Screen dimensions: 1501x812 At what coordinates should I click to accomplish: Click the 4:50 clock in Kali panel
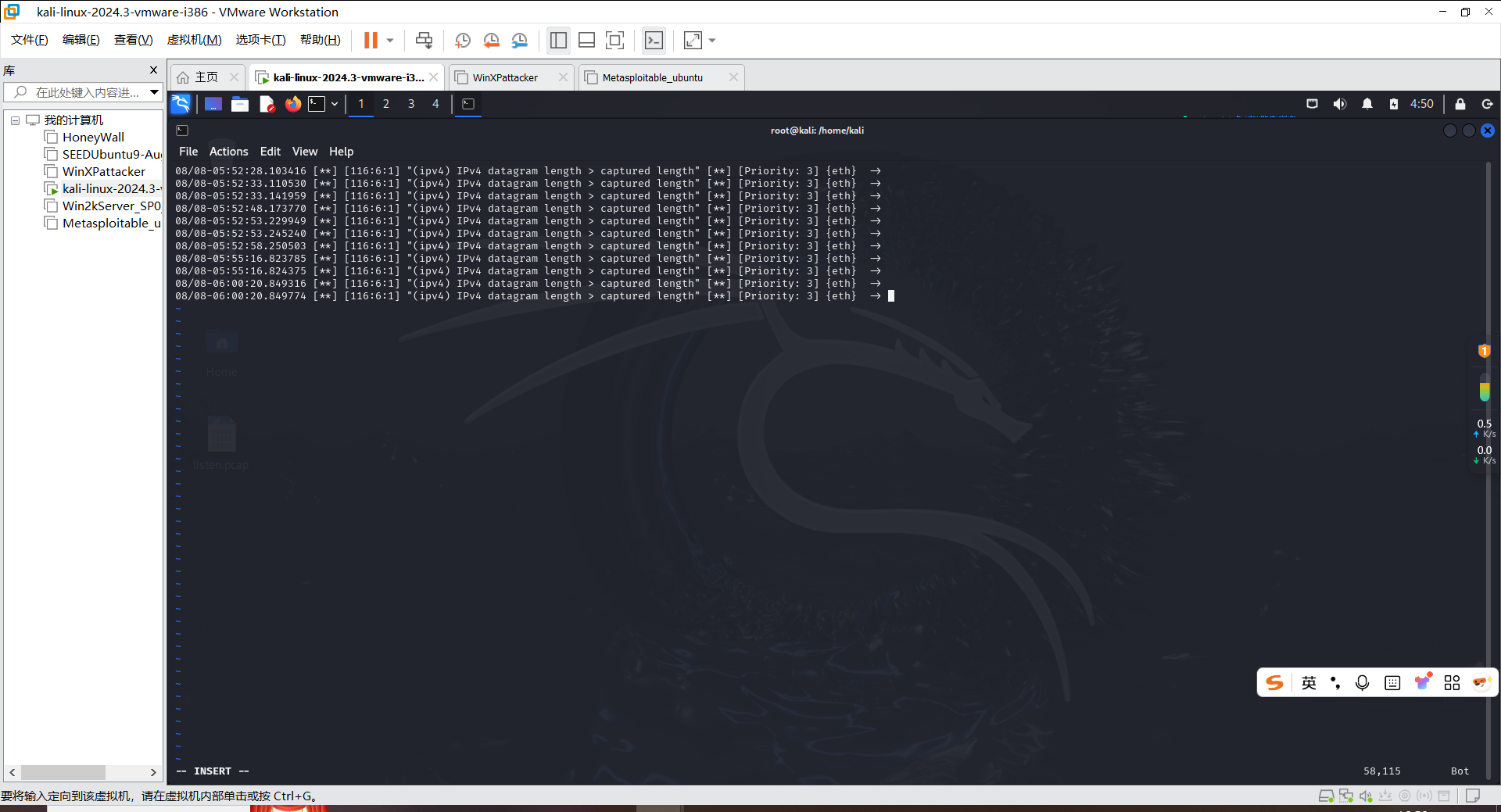[1421, 104]
